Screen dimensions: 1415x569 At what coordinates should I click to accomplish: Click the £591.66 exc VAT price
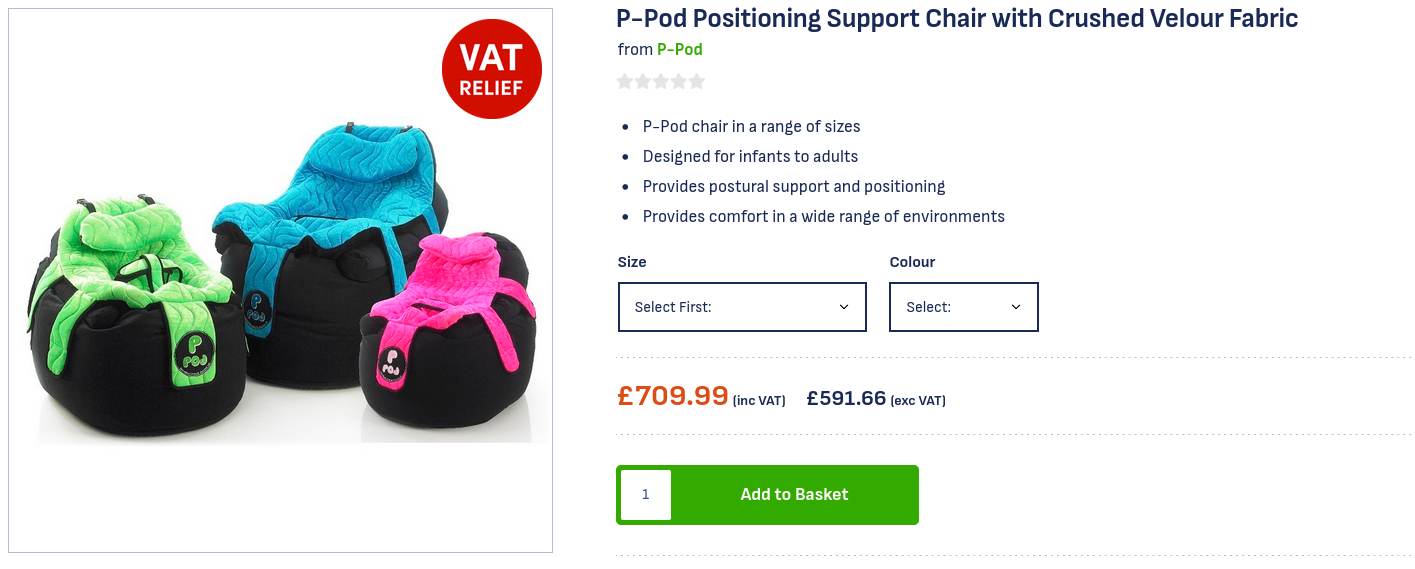pos(846,398)
